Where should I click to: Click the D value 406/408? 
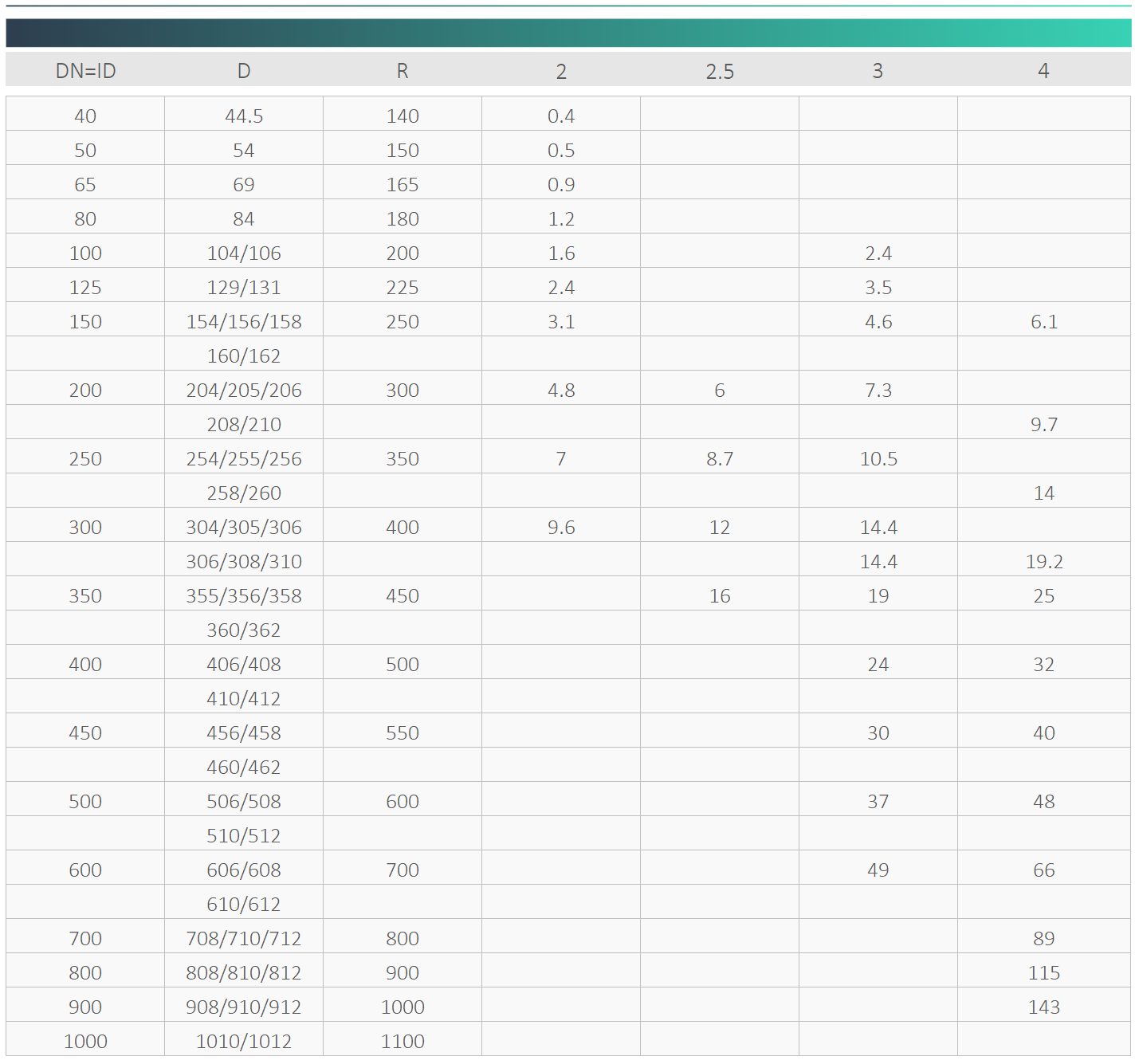[x=244, y=665]
